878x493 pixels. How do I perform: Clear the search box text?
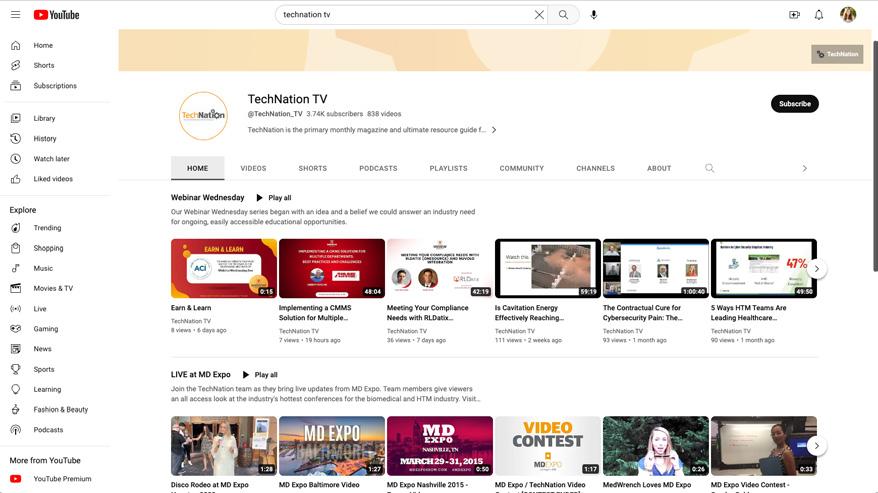539,15
